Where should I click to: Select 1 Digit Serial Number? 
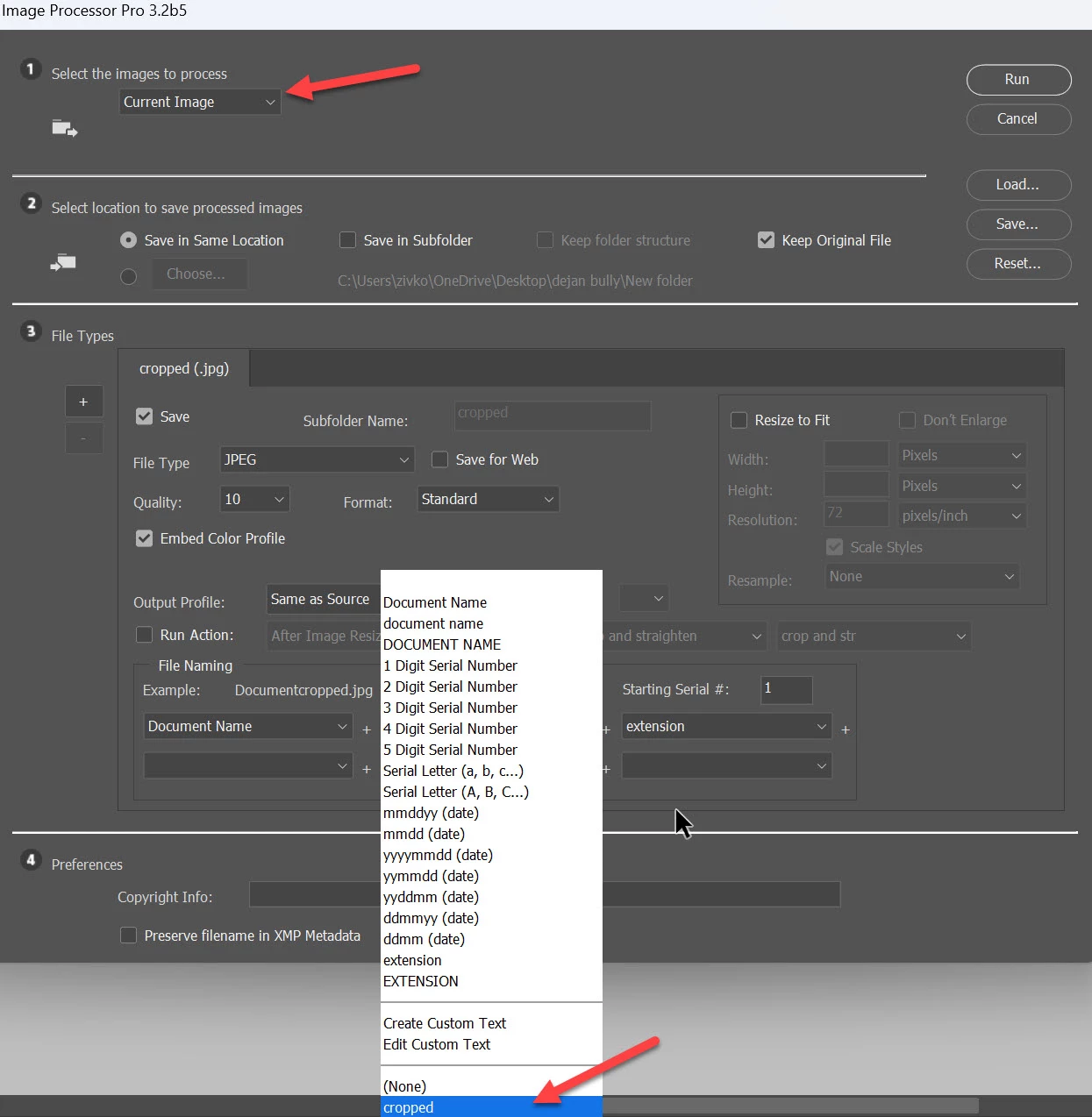(491, 665)
